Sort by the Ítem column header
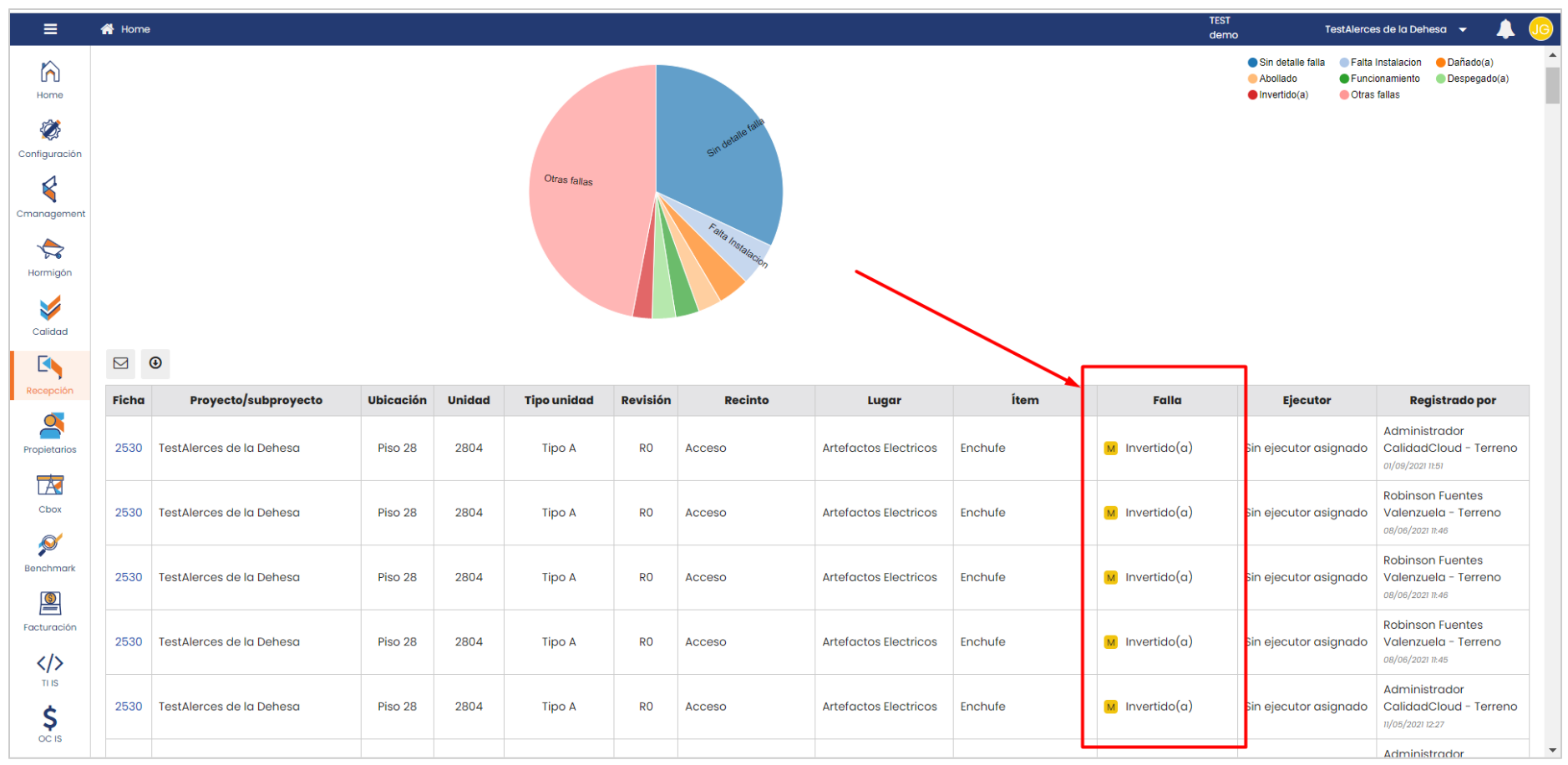The image size is (1568, 765). click(1025, 400)
